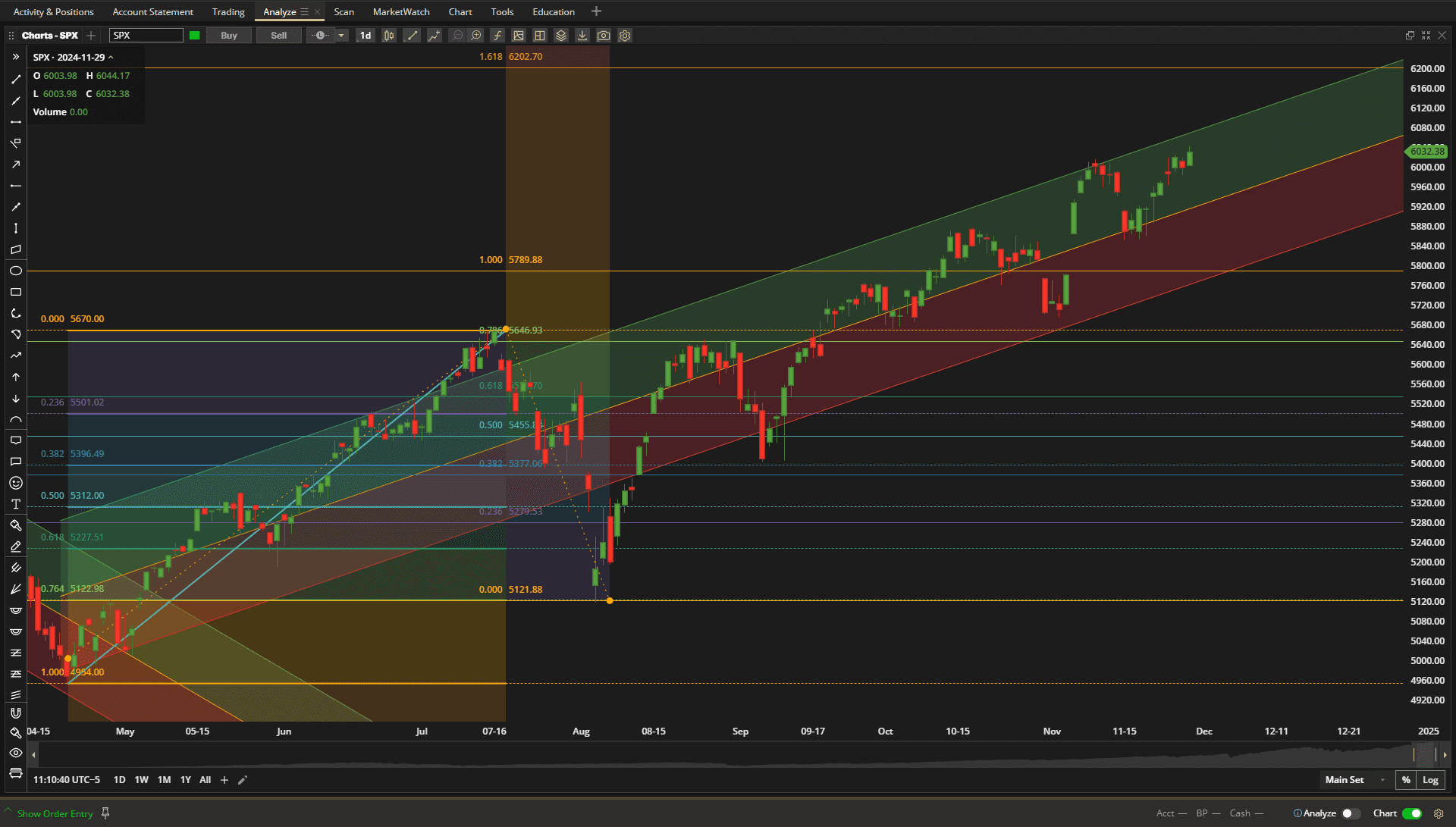
Task: Add a custom time range with plus
Action: click(224, 780)
